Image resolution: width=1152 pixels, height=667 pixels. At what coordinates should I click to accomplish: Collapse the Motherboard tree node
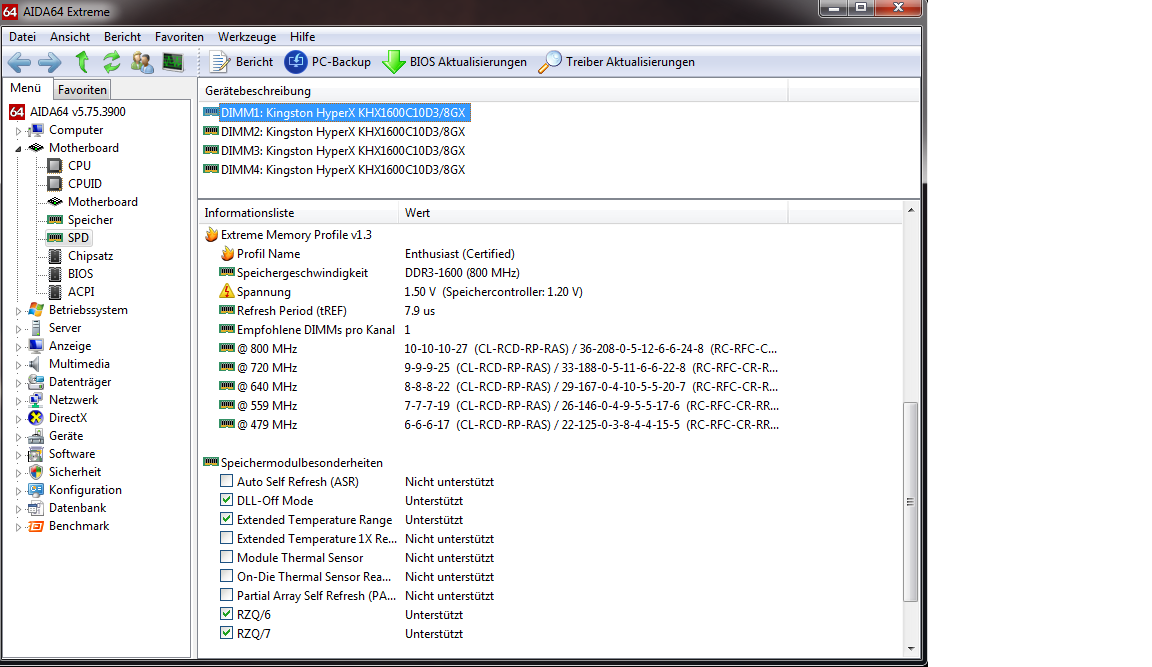coord(18,148)
